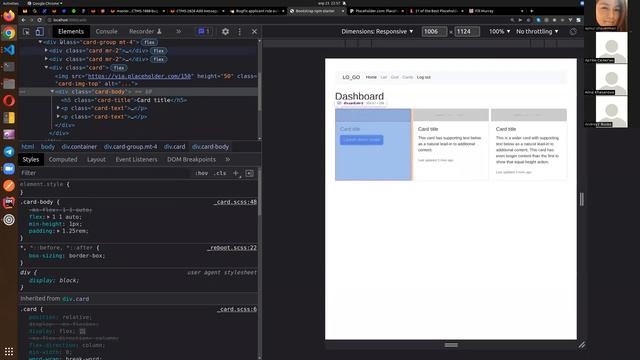Image resolution: width=640 pixels, height=360 pixels.
Task: Open Visual Studio Code from the dock
Action: pos(9,50)
